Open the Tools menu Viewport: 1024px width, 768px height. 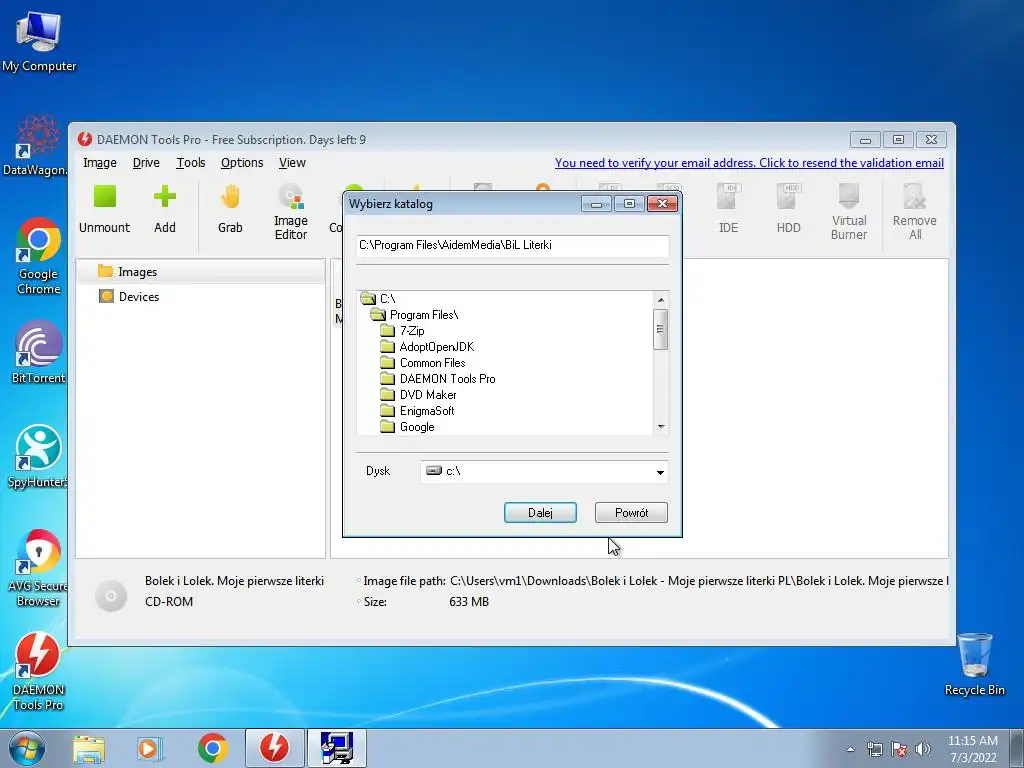191,163
